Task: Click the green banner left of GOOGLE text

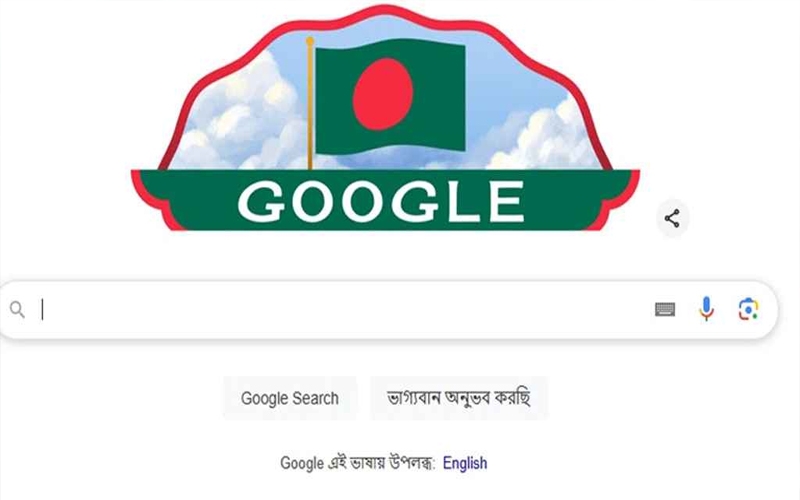Action: (x=189, y=200)
